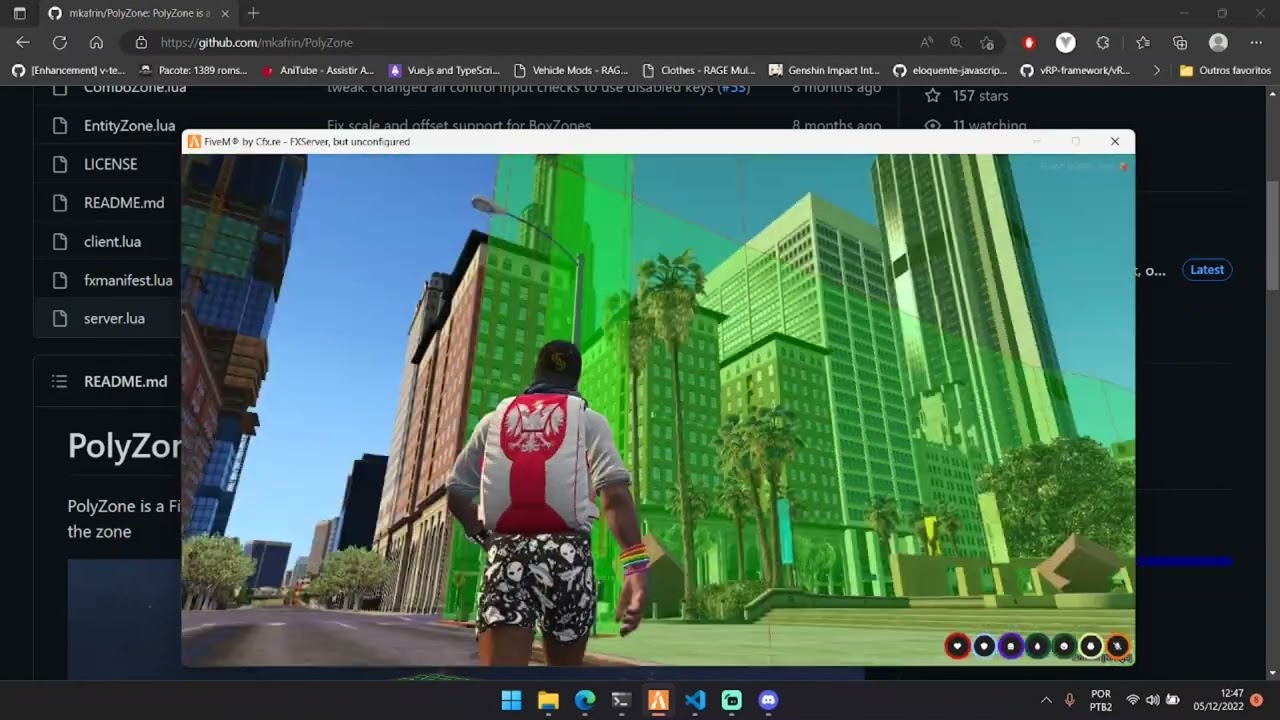Open the 'AniTube - Assistir A...' bookmark

pos(317,70)
